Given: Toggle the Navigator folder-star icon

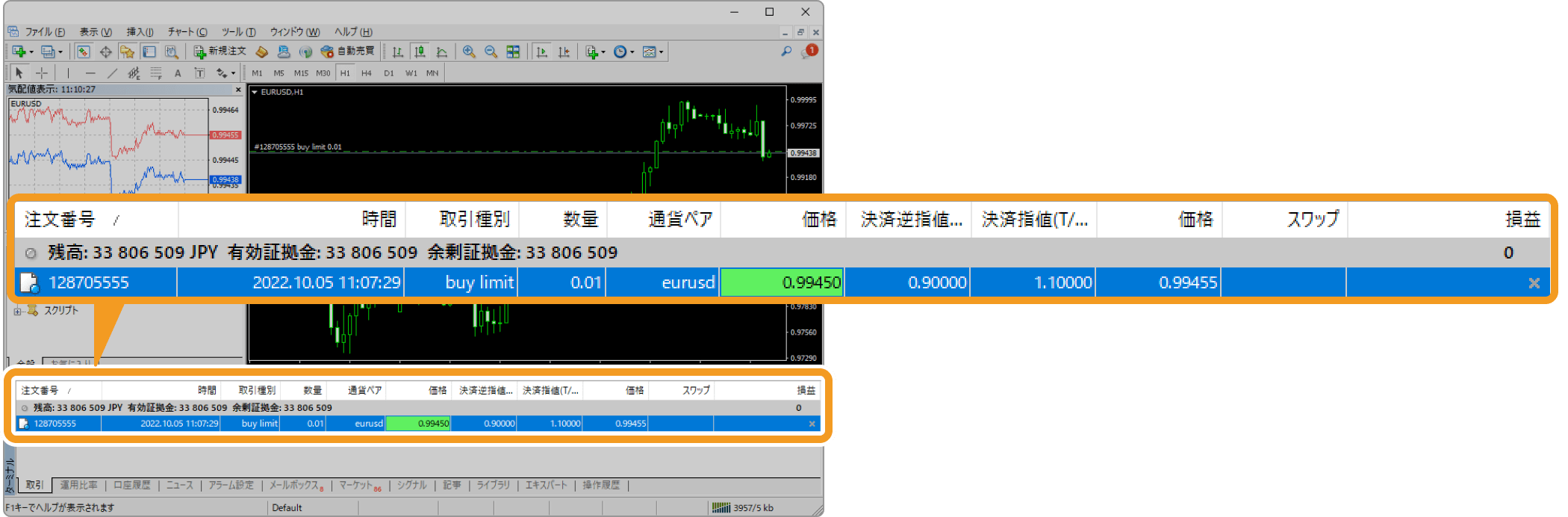Looking at the screenshot, I should 128,52.
